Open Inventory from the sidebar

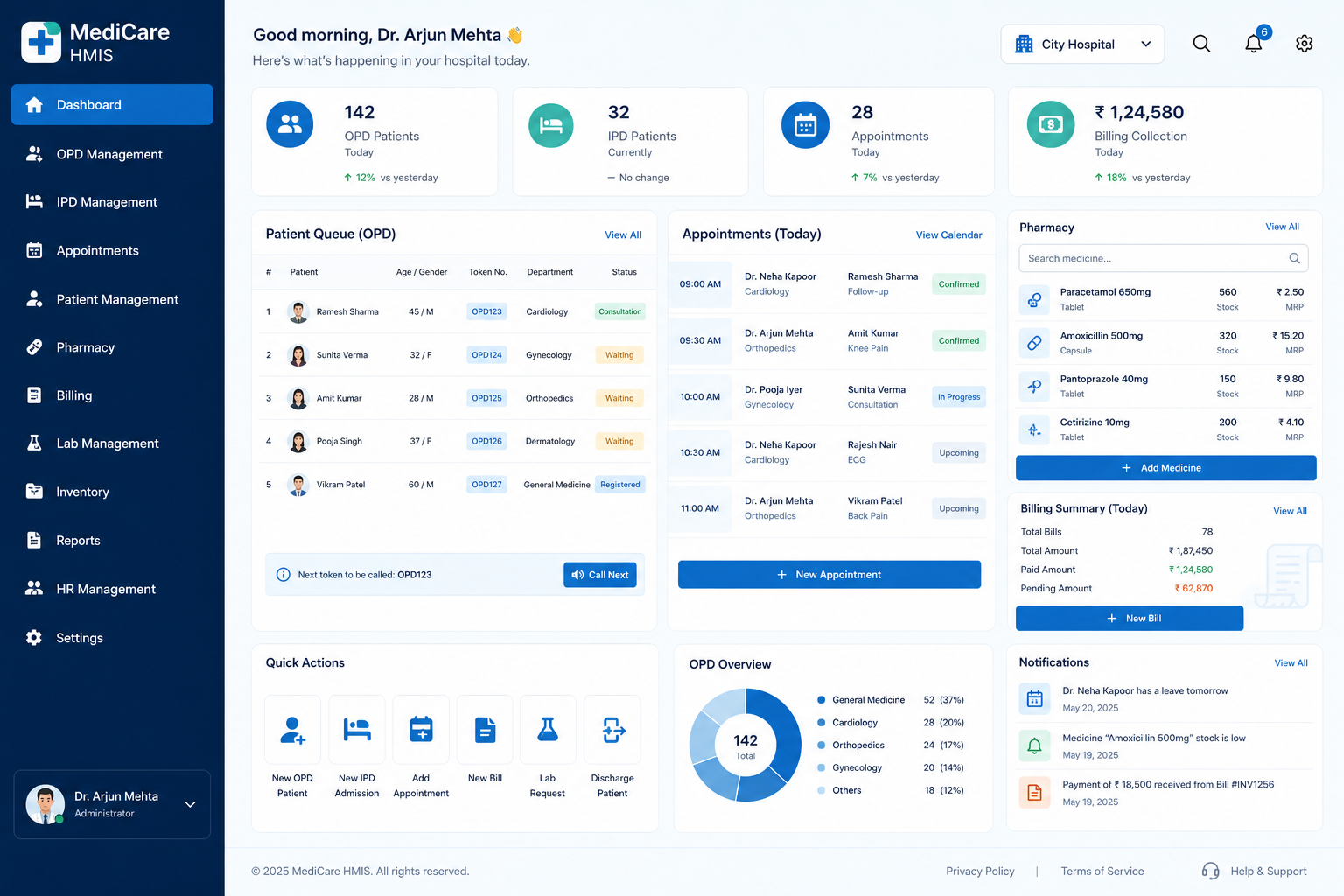click(112, 492)
